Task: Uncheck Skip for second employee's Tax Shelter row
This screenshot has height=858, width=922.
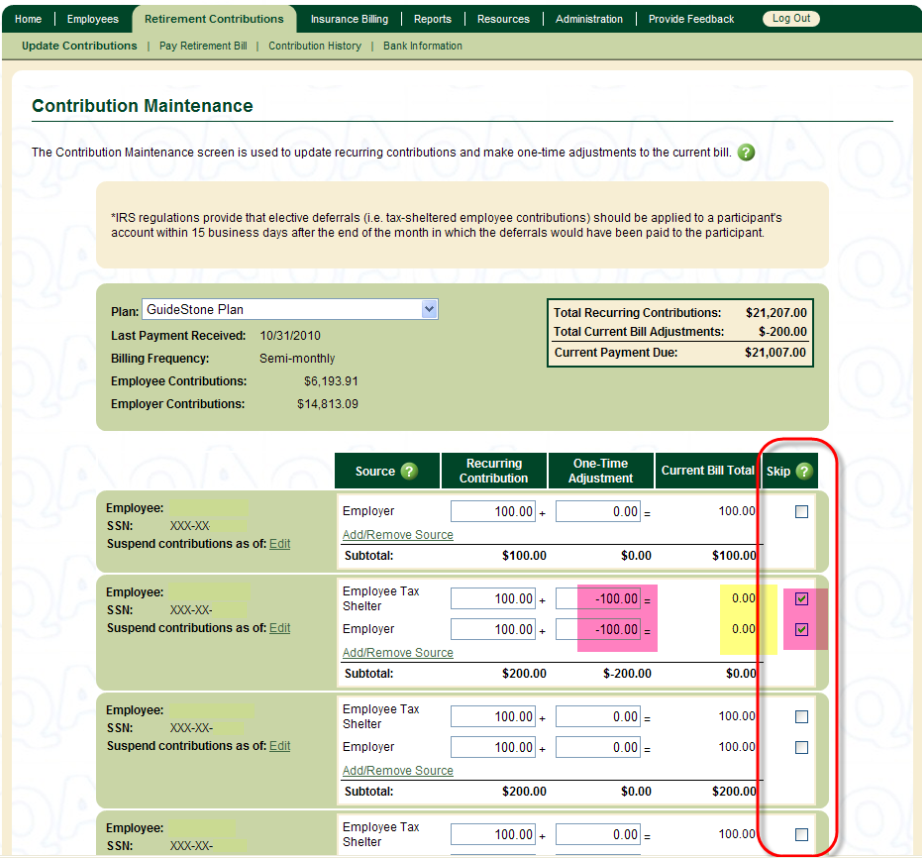Action: click(x=801, y=599)
